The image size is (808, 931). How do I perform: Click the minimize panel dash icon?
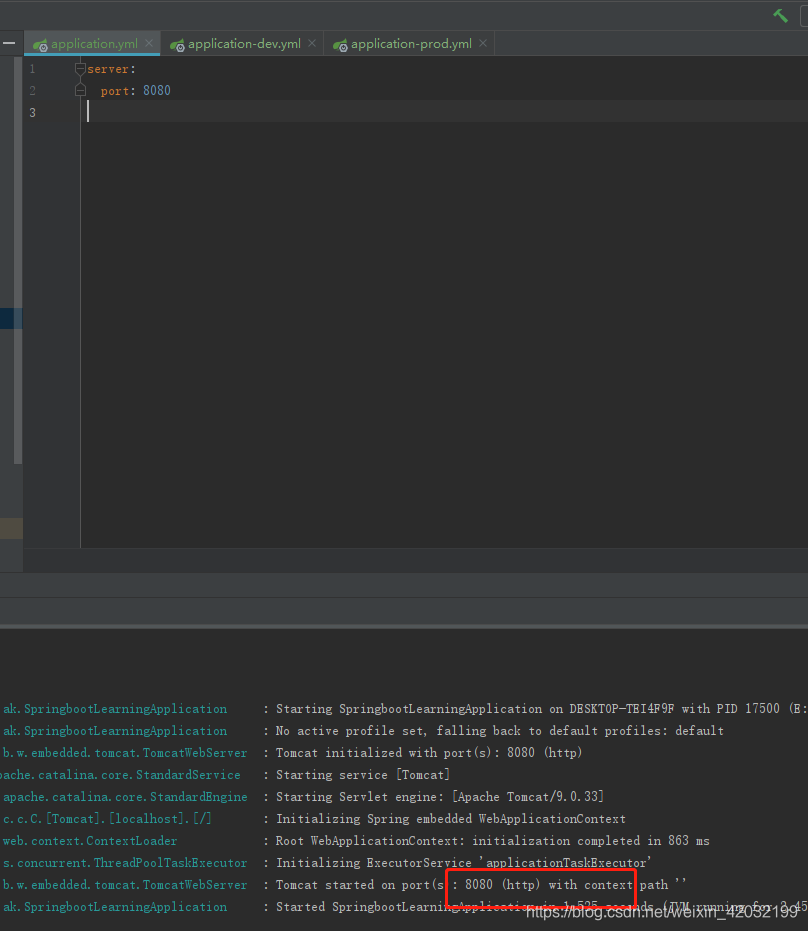pos(9,43)
